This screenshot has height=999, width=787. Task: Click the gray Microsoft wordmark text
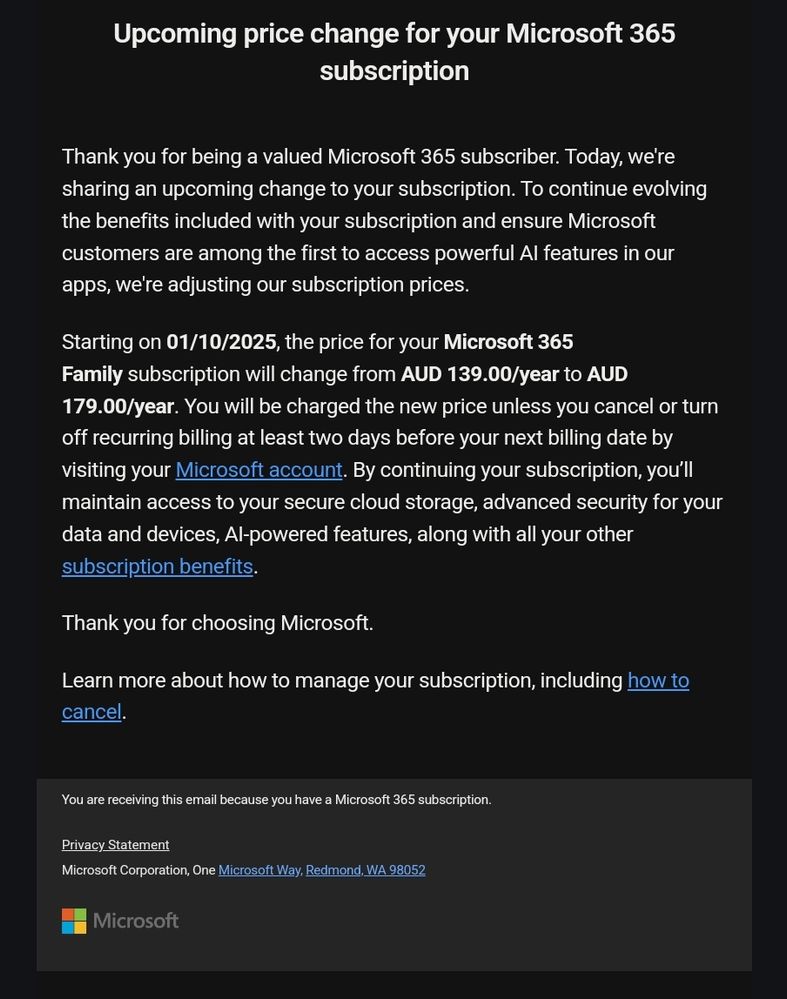pos(136,921)
